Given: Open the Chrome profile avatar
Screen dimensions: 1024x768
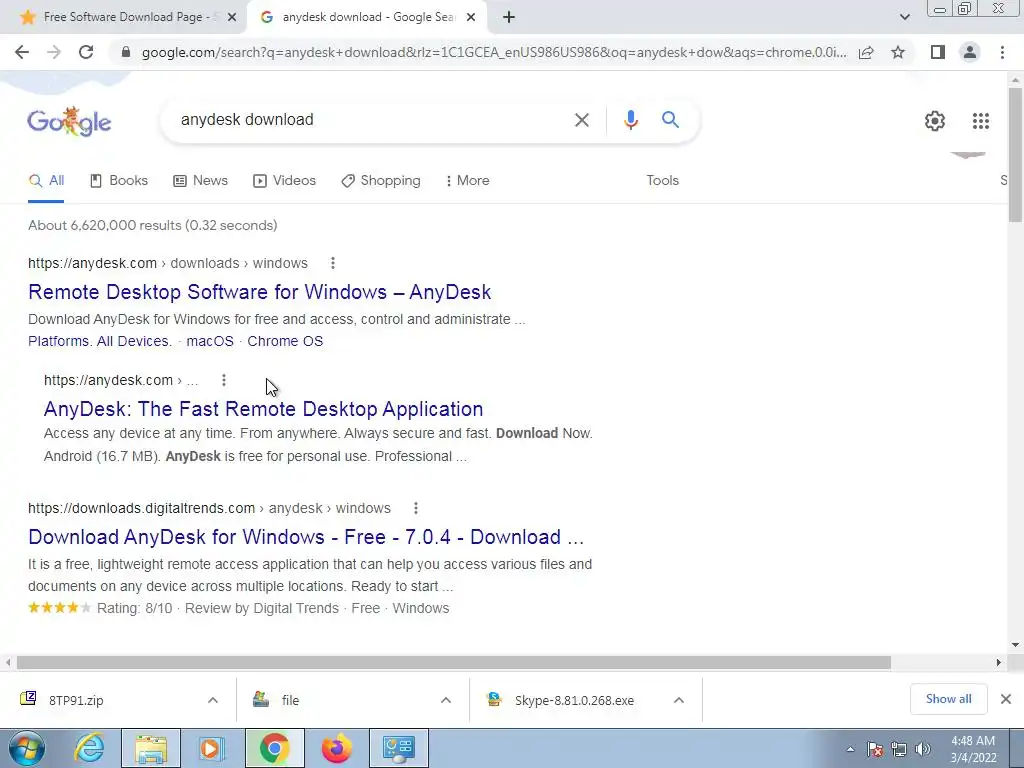Looking at the screenshot, I should pyautogui.click(x=970, y=52).
